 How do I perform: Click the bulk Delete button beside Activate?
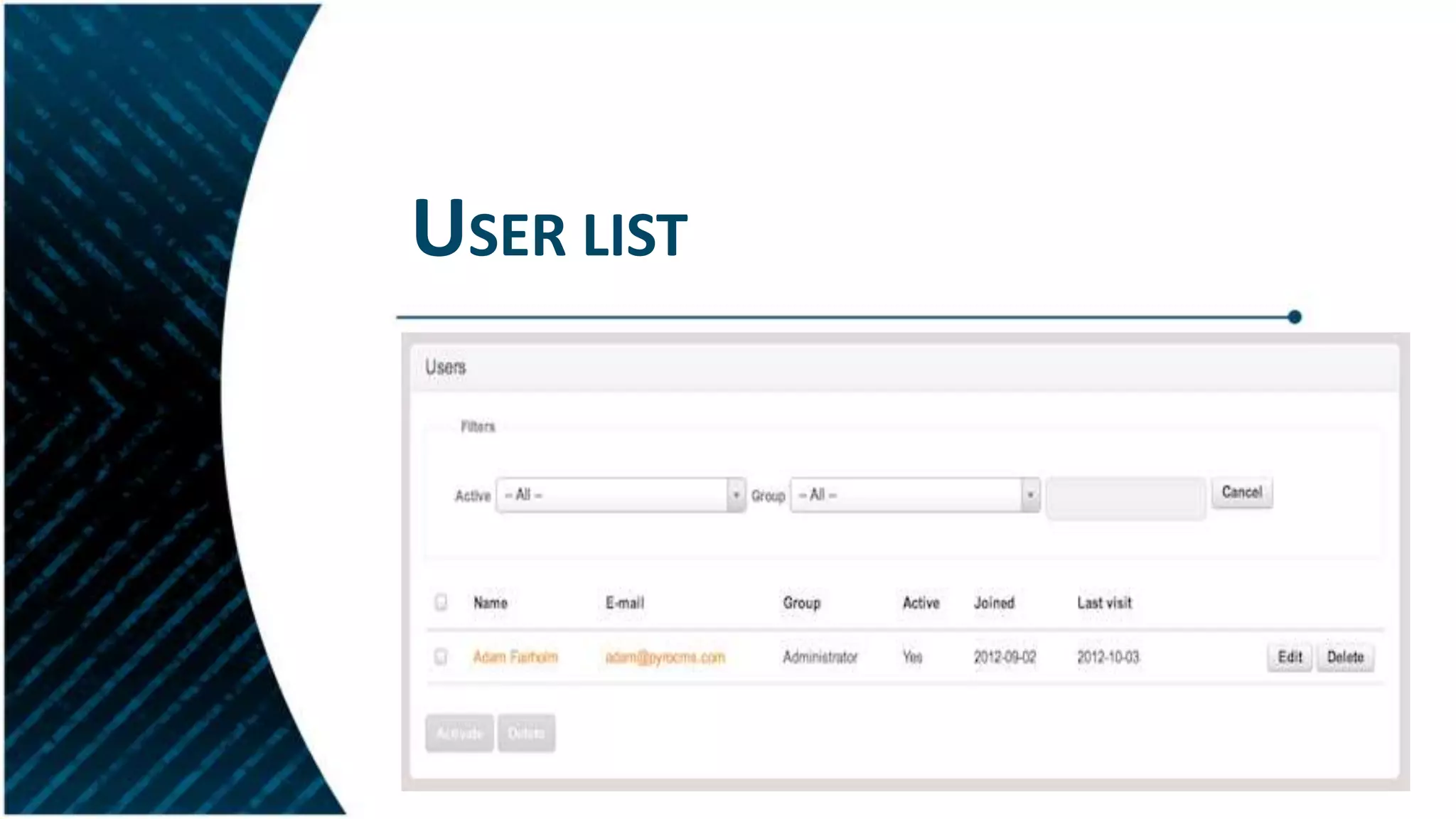(x=526, y=733)
